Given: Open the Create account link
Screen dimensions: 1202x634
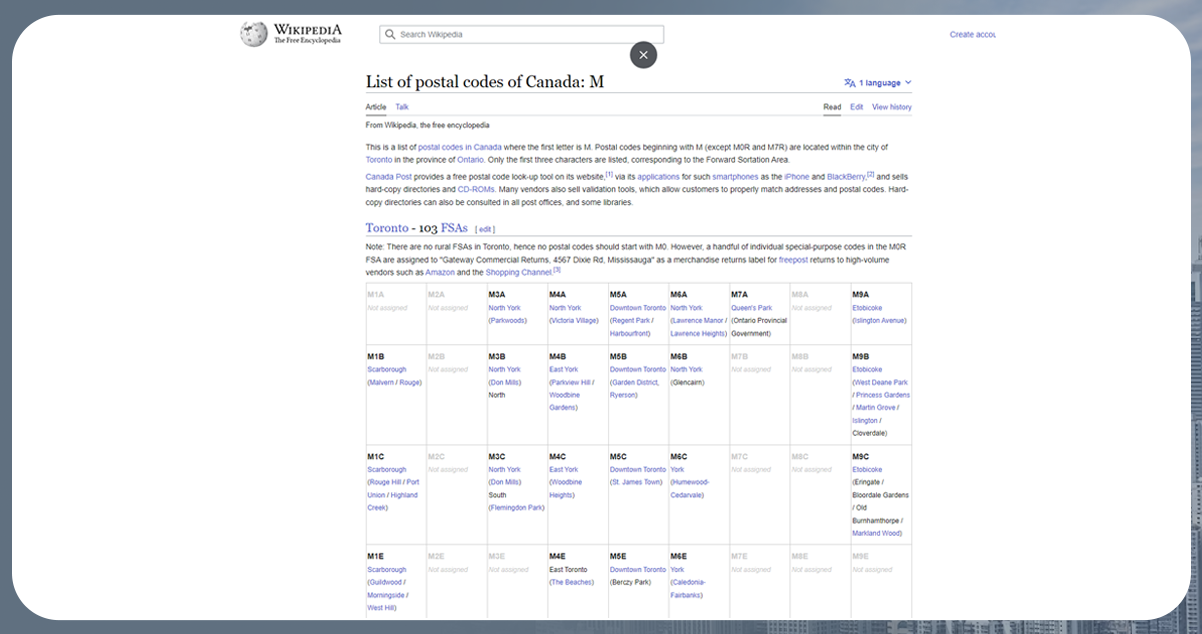Looking at the screenshot, I should 973,35.
